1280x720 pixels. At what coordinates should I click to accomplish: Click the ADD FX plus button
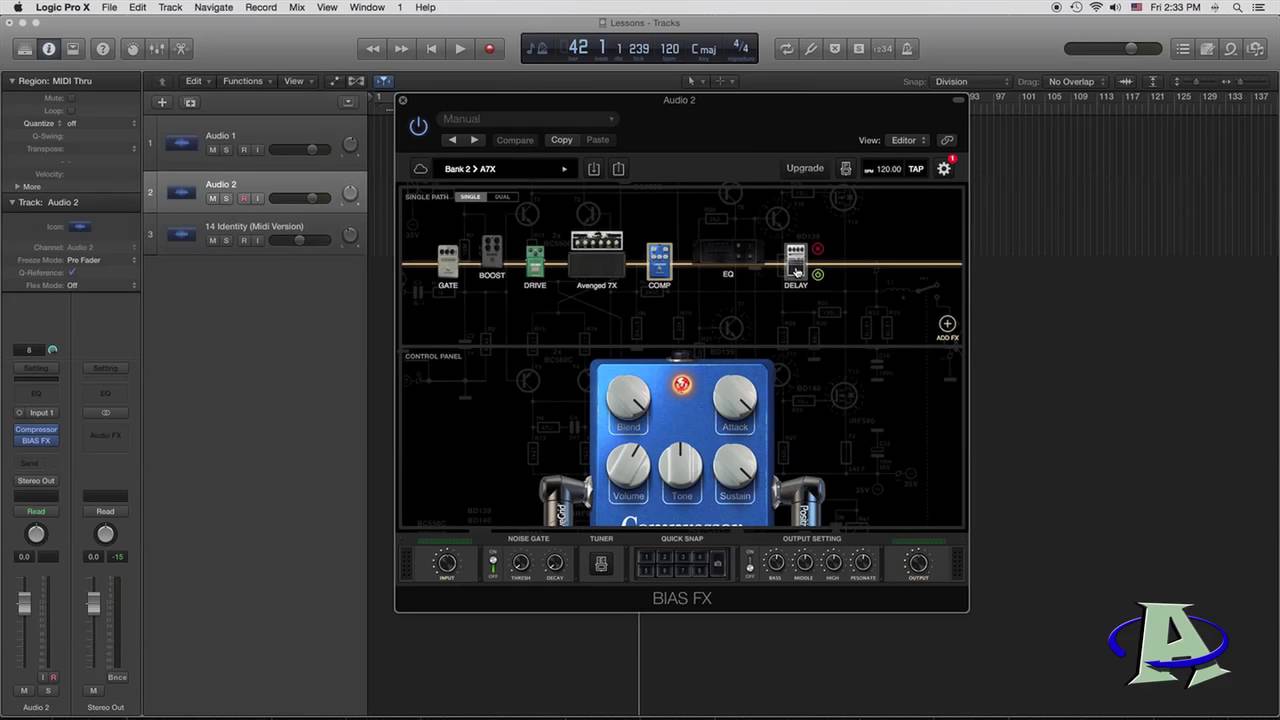[x=947, y=324]
